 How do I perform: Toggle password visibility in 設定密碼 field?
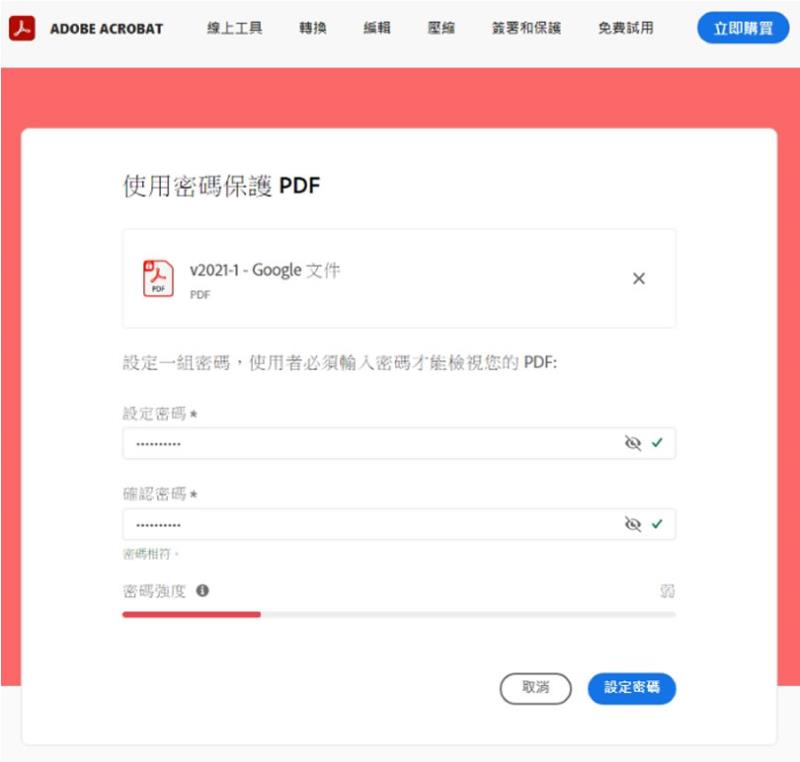tap(633, 443)
